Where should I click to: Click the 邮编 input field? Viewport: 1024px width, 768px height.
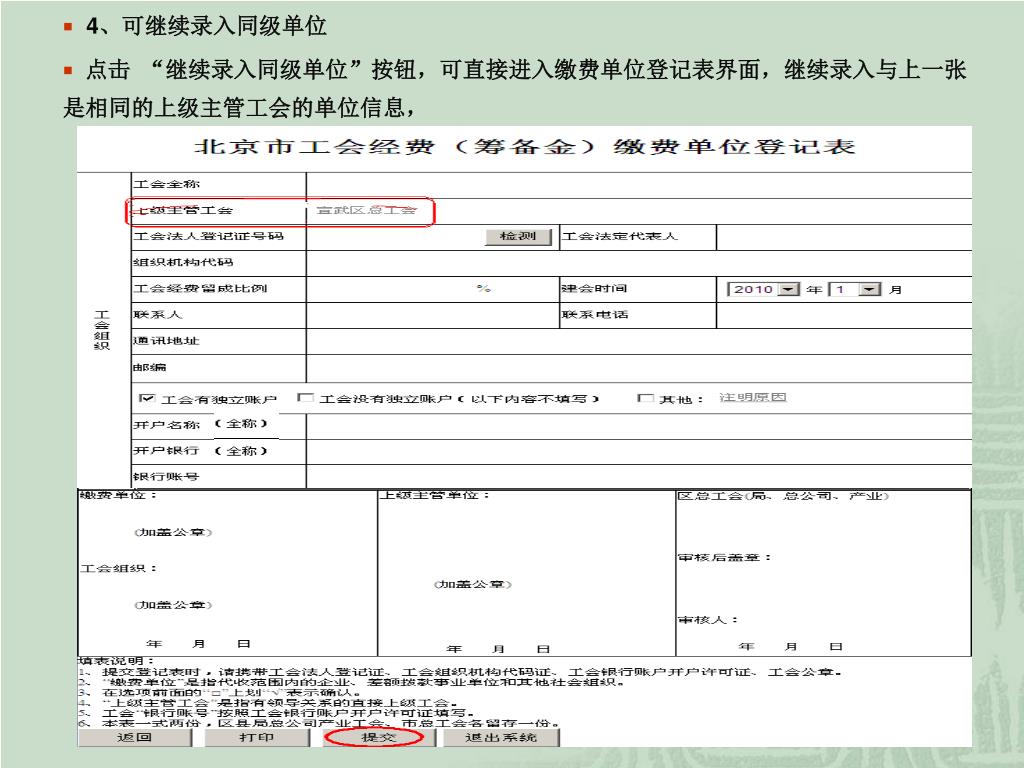[x=639, y=368]
